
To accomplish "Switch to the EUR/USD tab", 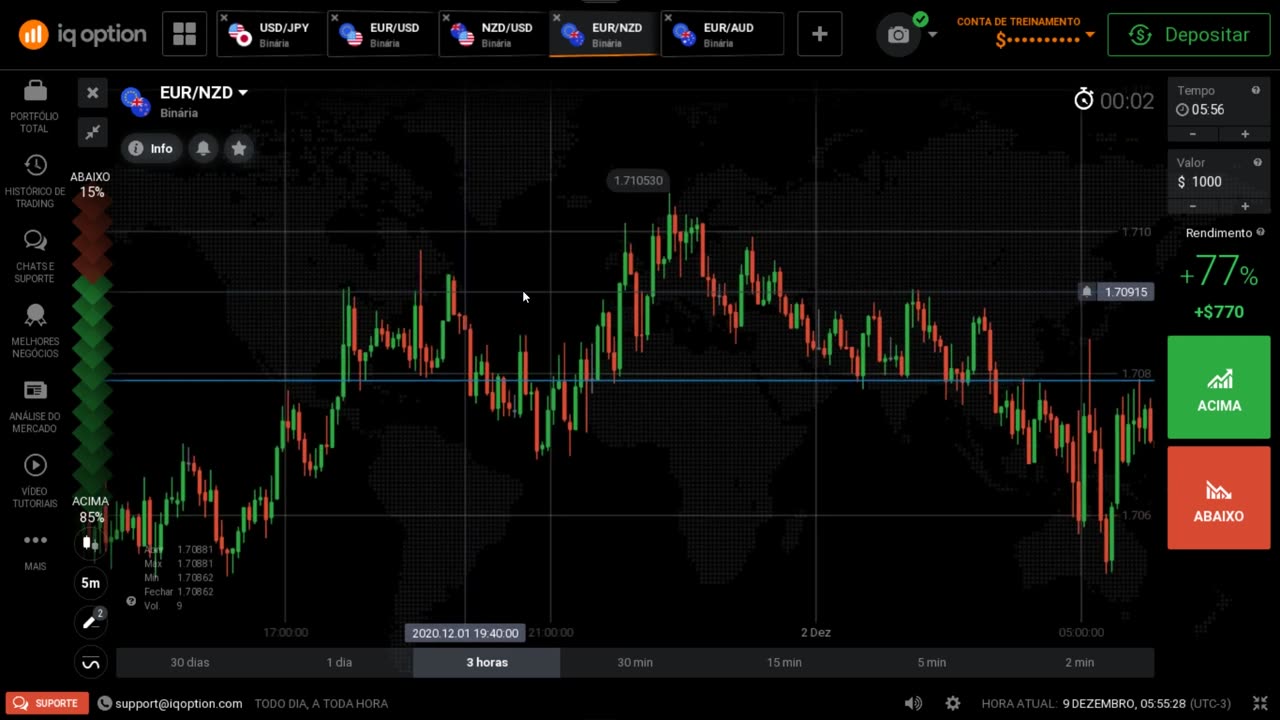I will pyautogui.click(x=381, y=35).
